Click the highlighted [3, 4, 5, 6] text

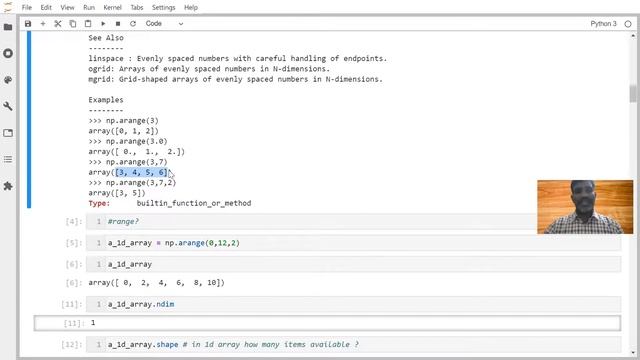pyautogui.click(x=142, y=172)
